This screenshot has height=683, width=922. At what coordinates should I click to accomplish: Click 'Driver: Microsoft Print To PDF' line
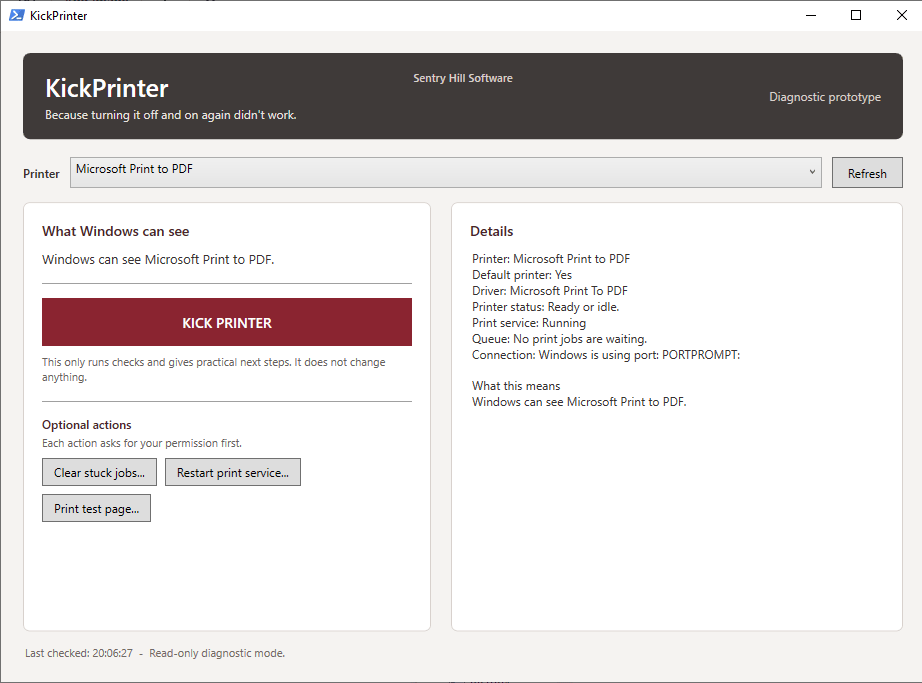(550, 291)
